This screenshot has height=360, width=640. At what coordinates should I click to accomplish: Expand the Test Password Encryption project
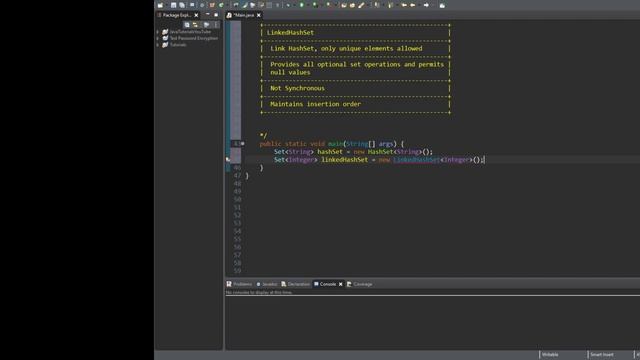[x=158, y=38]
